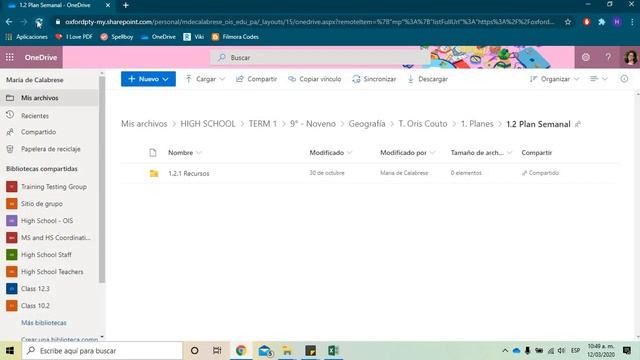Open OneDrive settings gear
This screenshot has height=360, width=640.
pos(586,58)
